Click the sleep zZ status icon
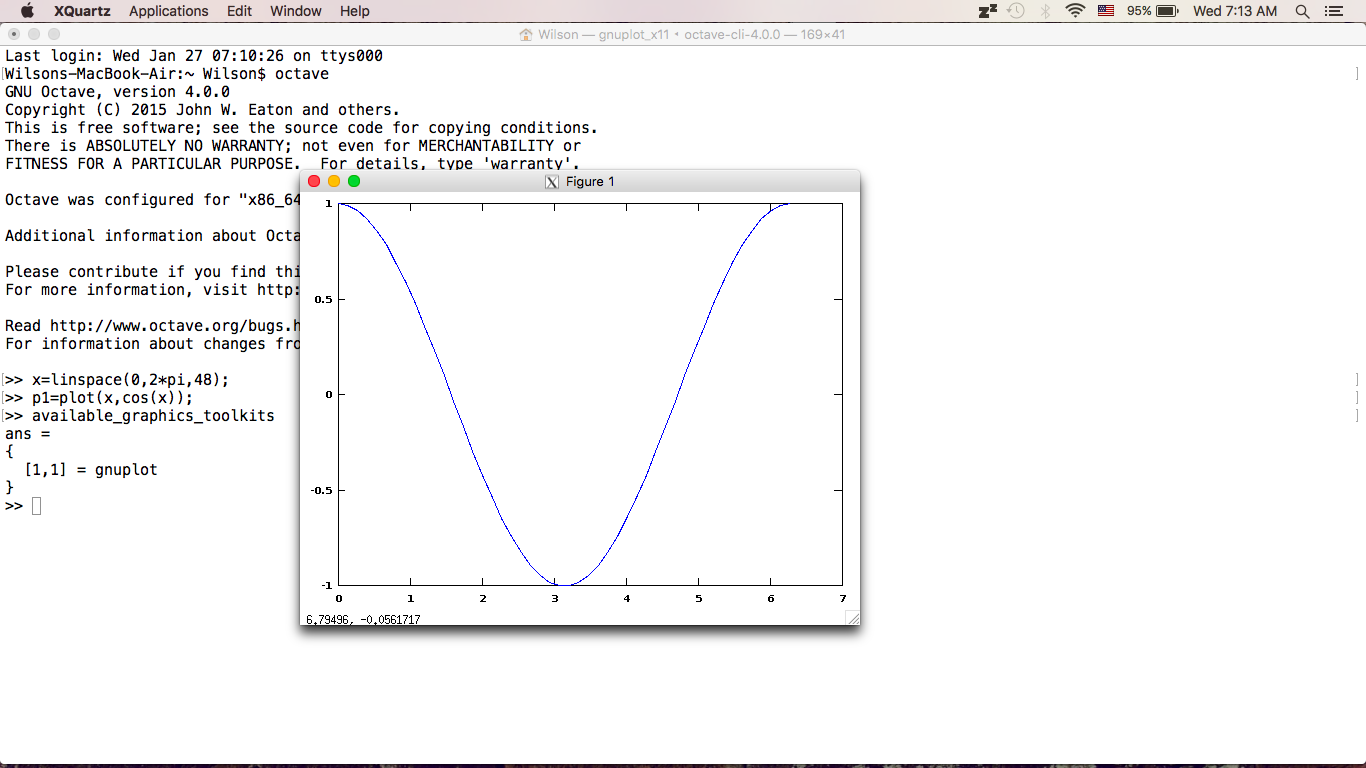 coord(987,11)
